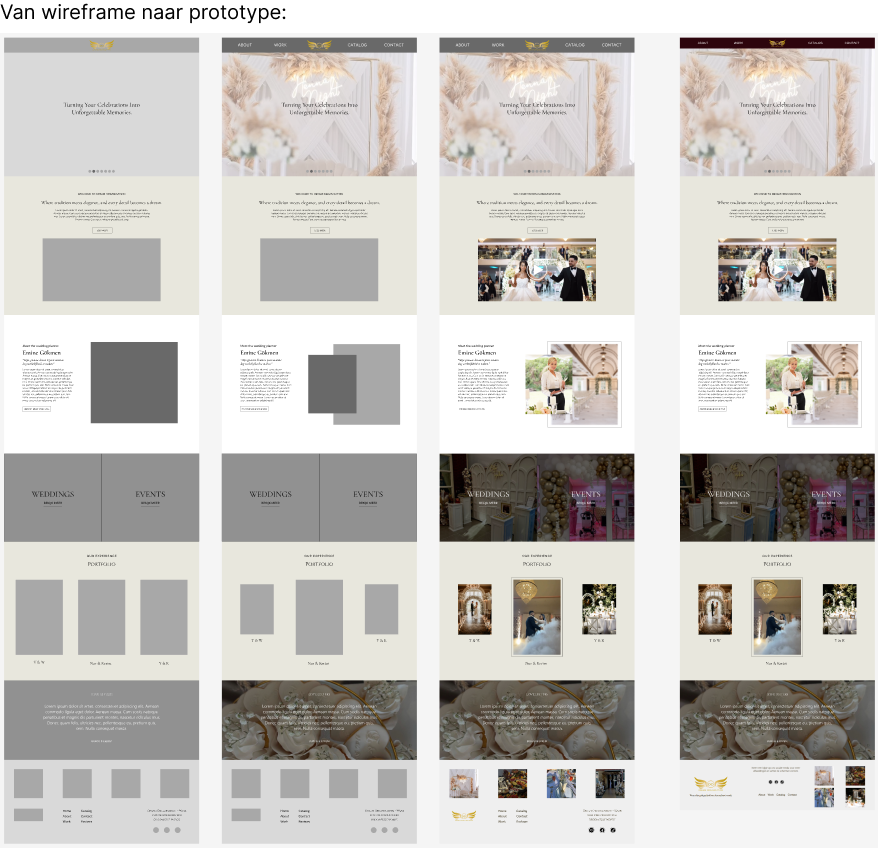Image resolution: width=878 pixels, height=848 pixels.
Task: Select CONTACT in the third mockup's header
Action: (x=612, y=45)
